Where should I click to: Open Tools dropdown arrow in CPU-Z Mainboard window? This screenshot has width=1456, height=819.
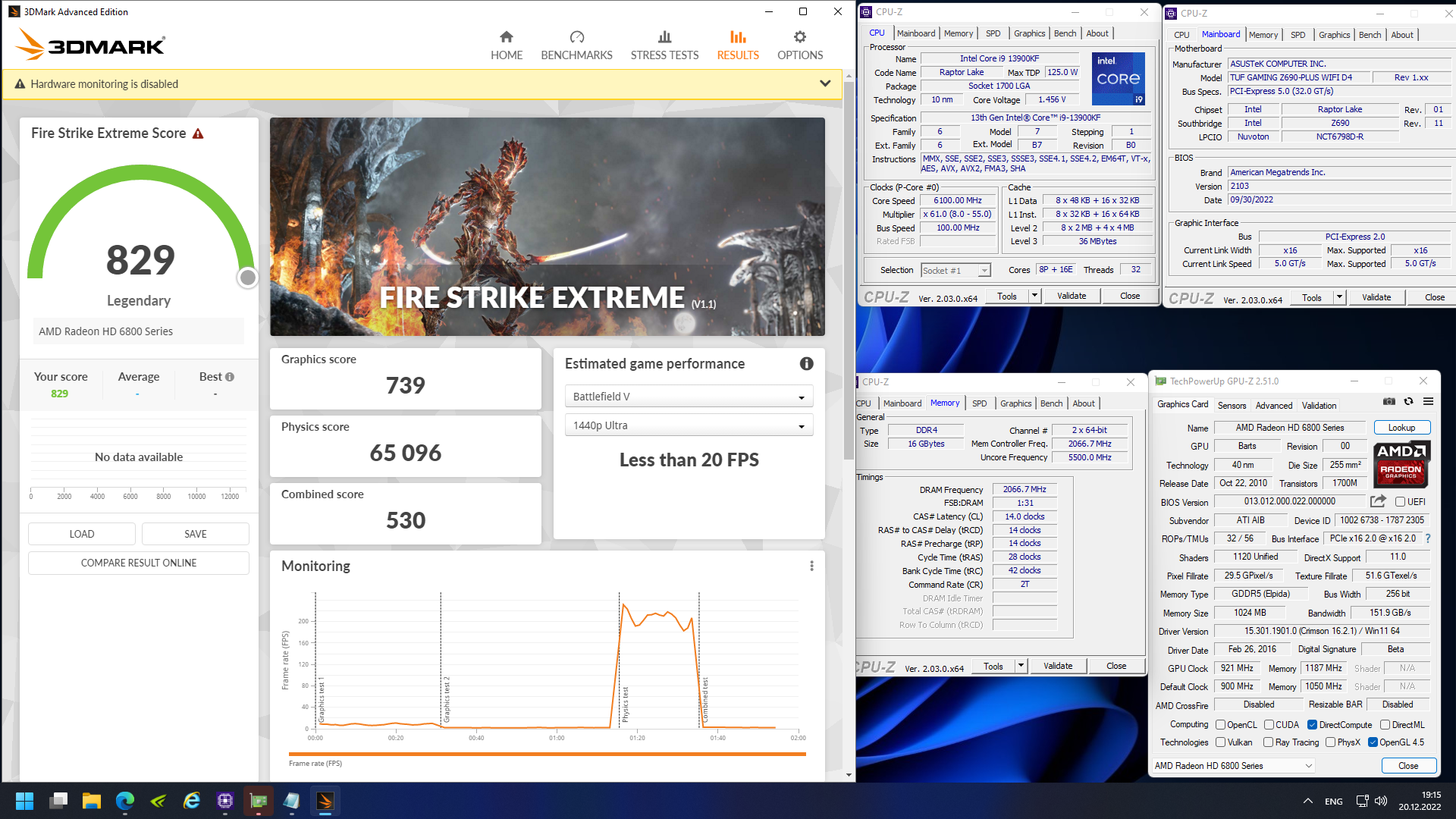pos(1339,298)
